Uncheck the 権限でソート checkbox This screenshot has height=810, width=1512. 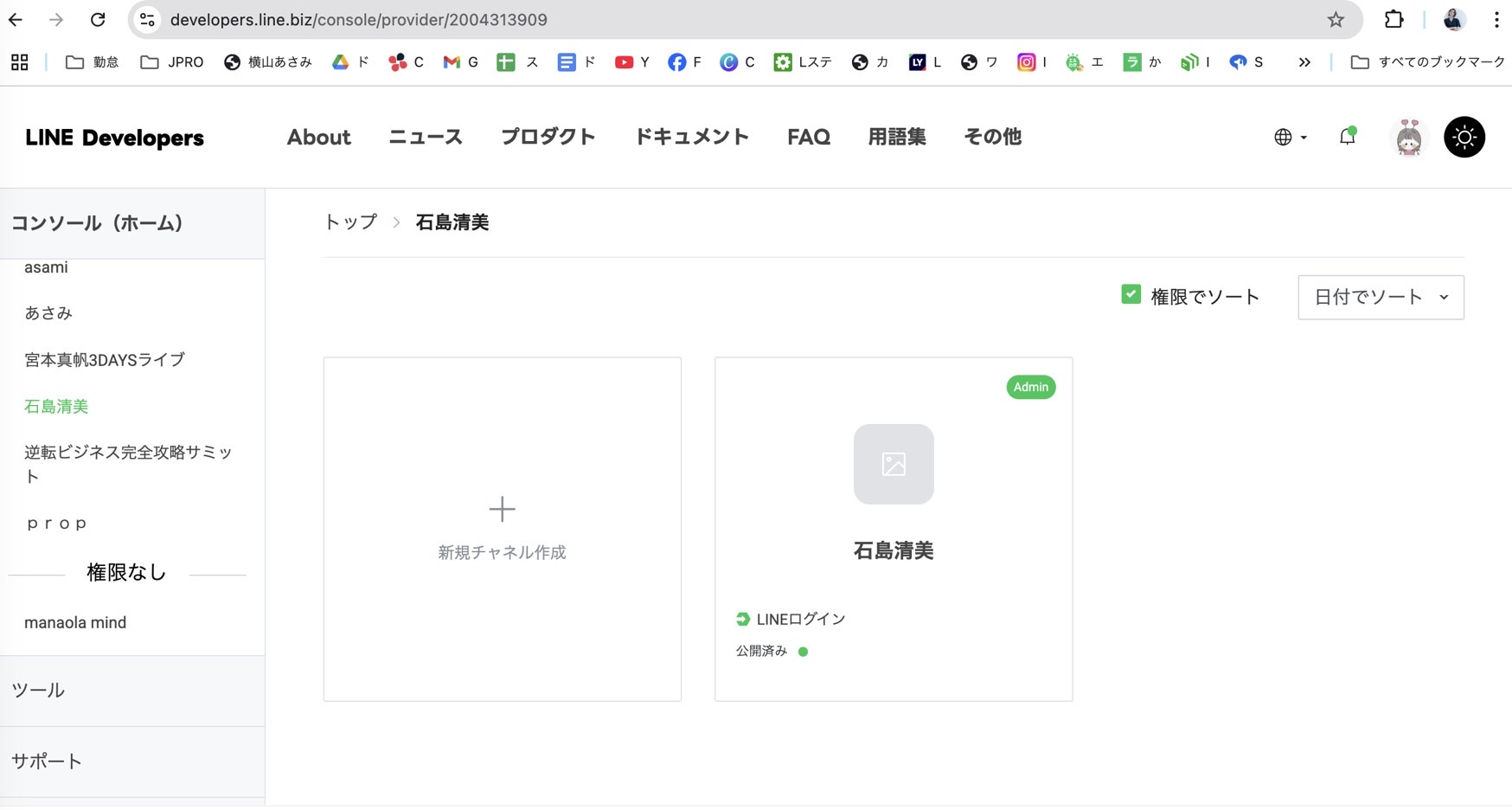(1131, 294)
